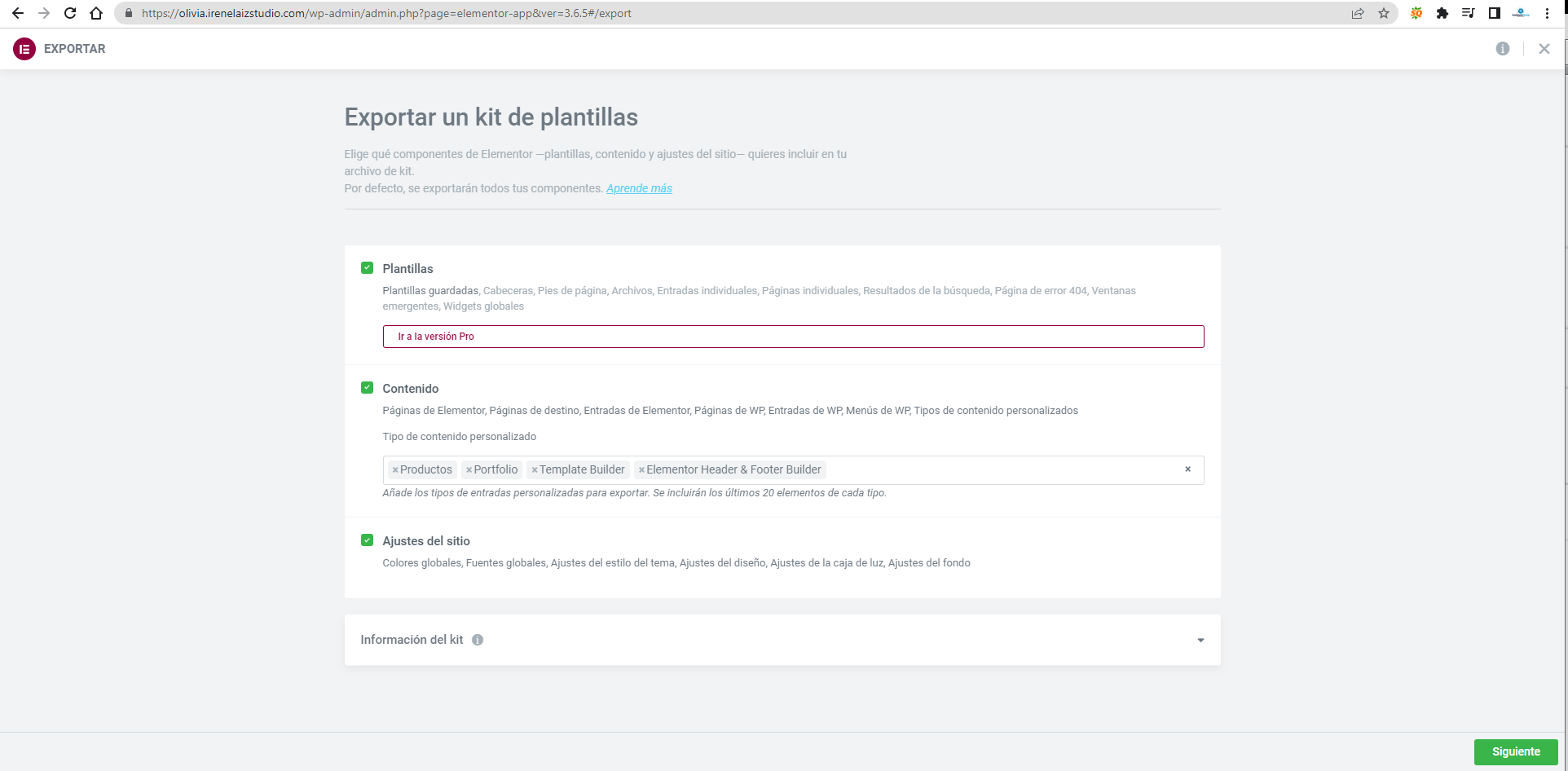Bookmark this page with the star icon
1568x771 pixels.
point(1384,13)
